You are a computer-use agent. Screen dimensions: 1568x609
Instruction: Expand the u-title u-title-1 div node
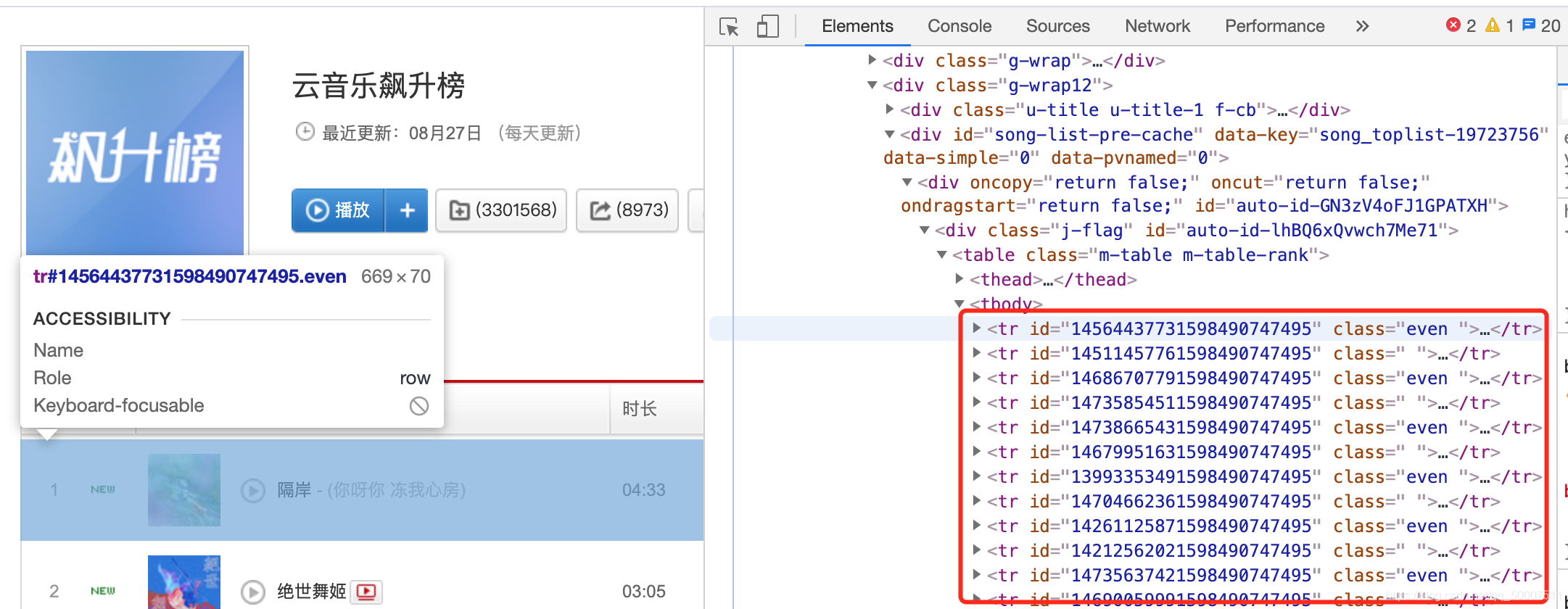pos(890,109)
